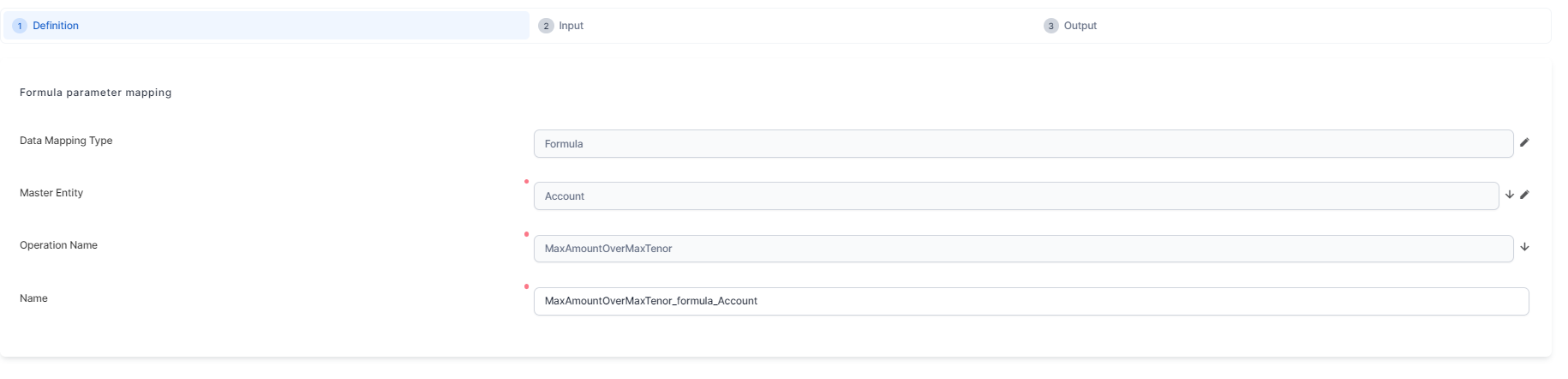Click the Master Entity label
Image resolution: width=1568 pixels, height=379 pixels.
tap(51, 193)
